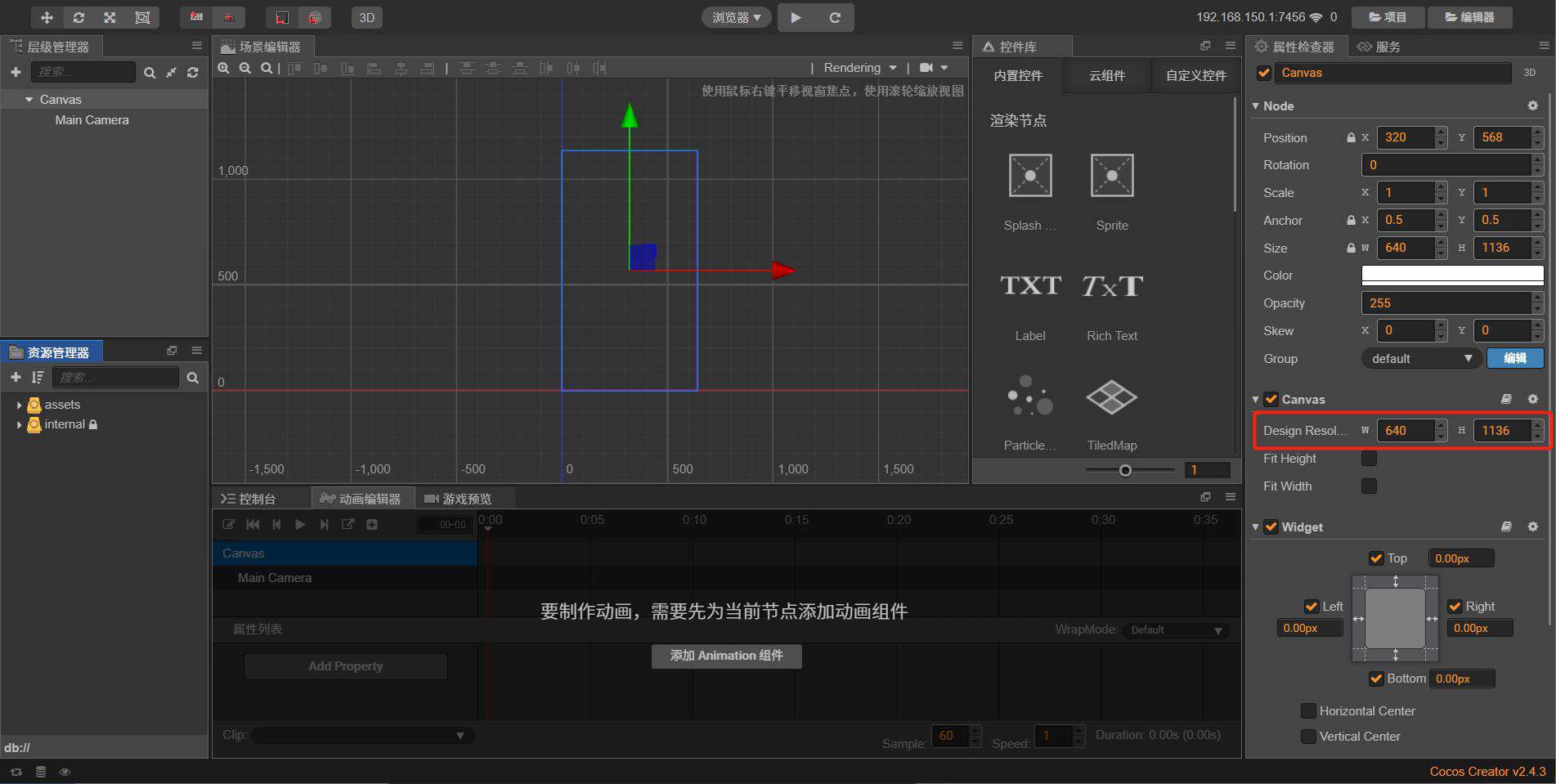Toggle the 3D scene mode button
This screenshot has height=784, width=1556.
click(367, 17)
